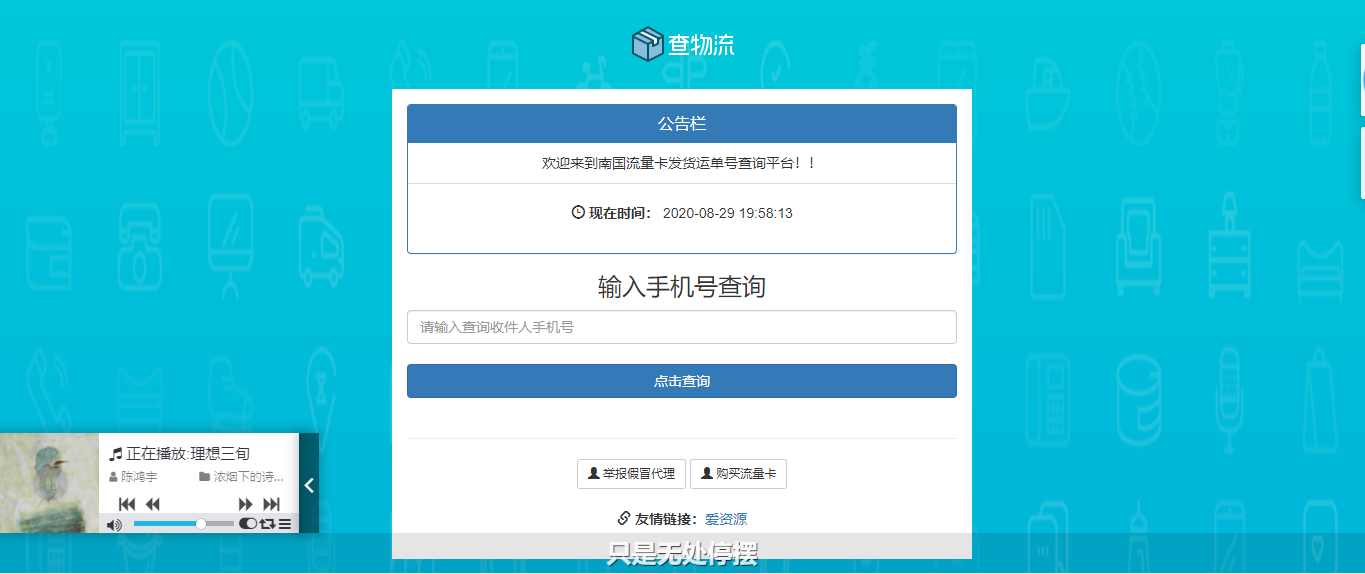1365x574 pixels.
Task: Click the 举报假冒代理 button
Action: pos(631,474)
